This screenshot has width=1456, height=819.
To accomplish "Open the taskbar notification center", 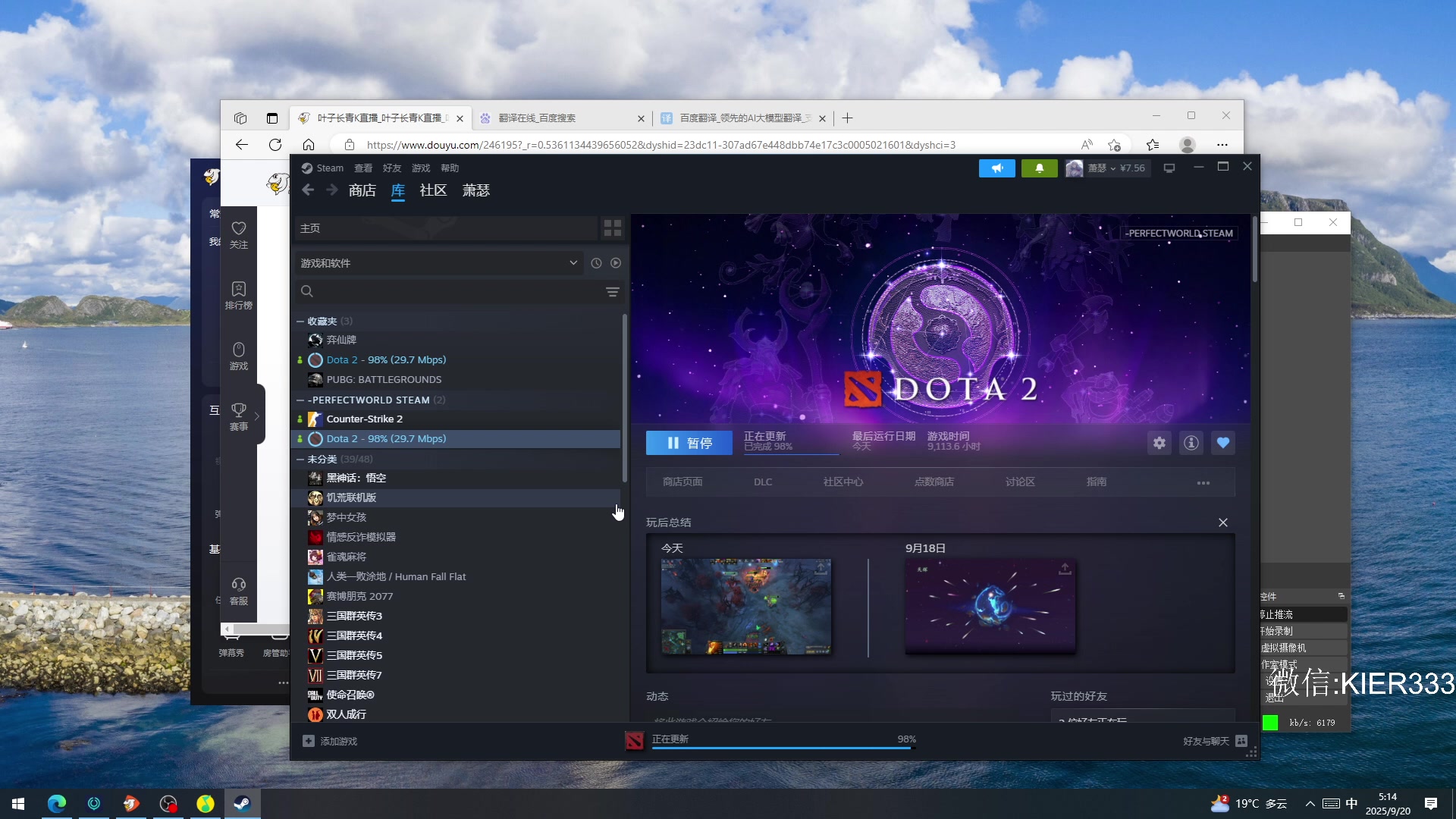I will point(1431,804).
